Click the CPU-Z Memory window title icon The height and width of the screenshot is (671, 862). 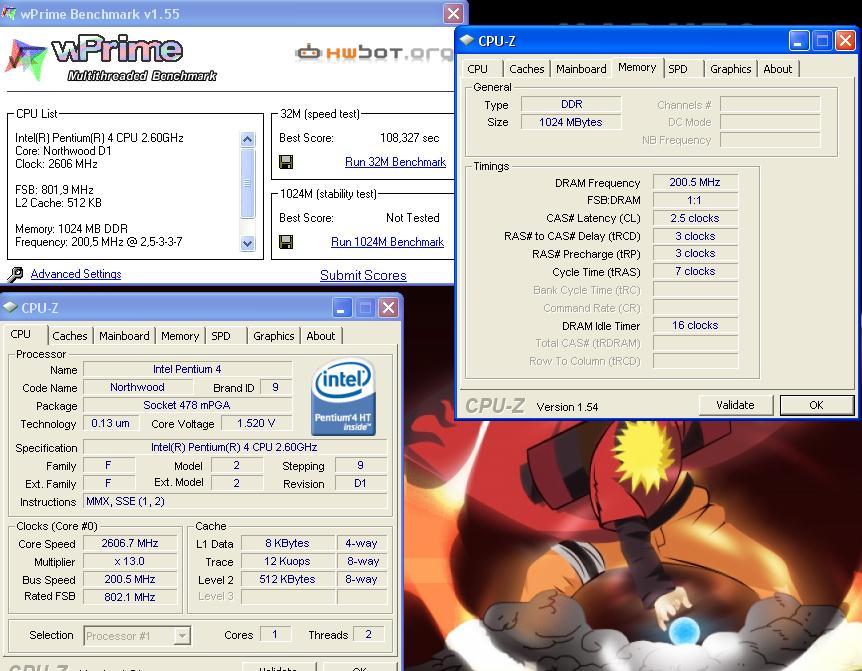(467, 40)
